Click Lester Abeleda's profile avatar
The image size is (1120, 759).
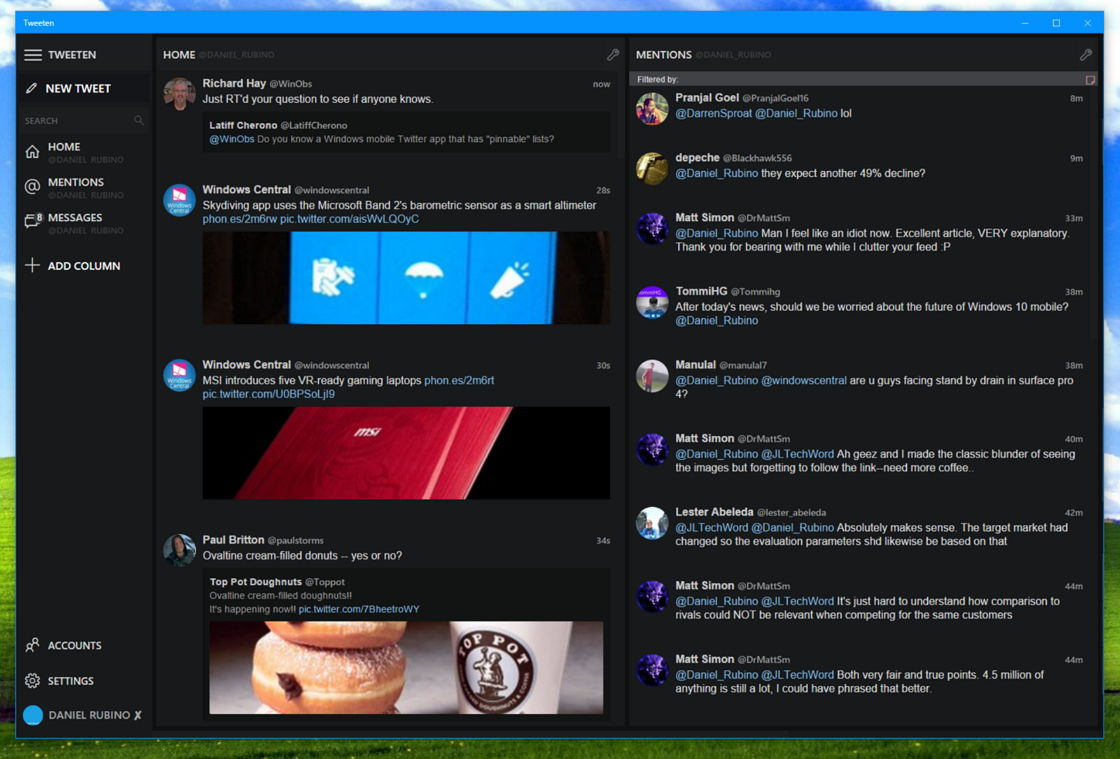652,523
